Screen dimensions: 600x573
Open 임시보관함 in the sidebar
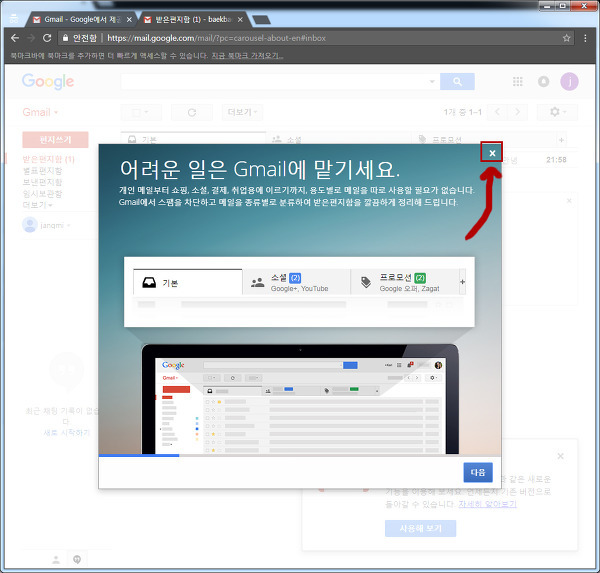click(42, 194)
